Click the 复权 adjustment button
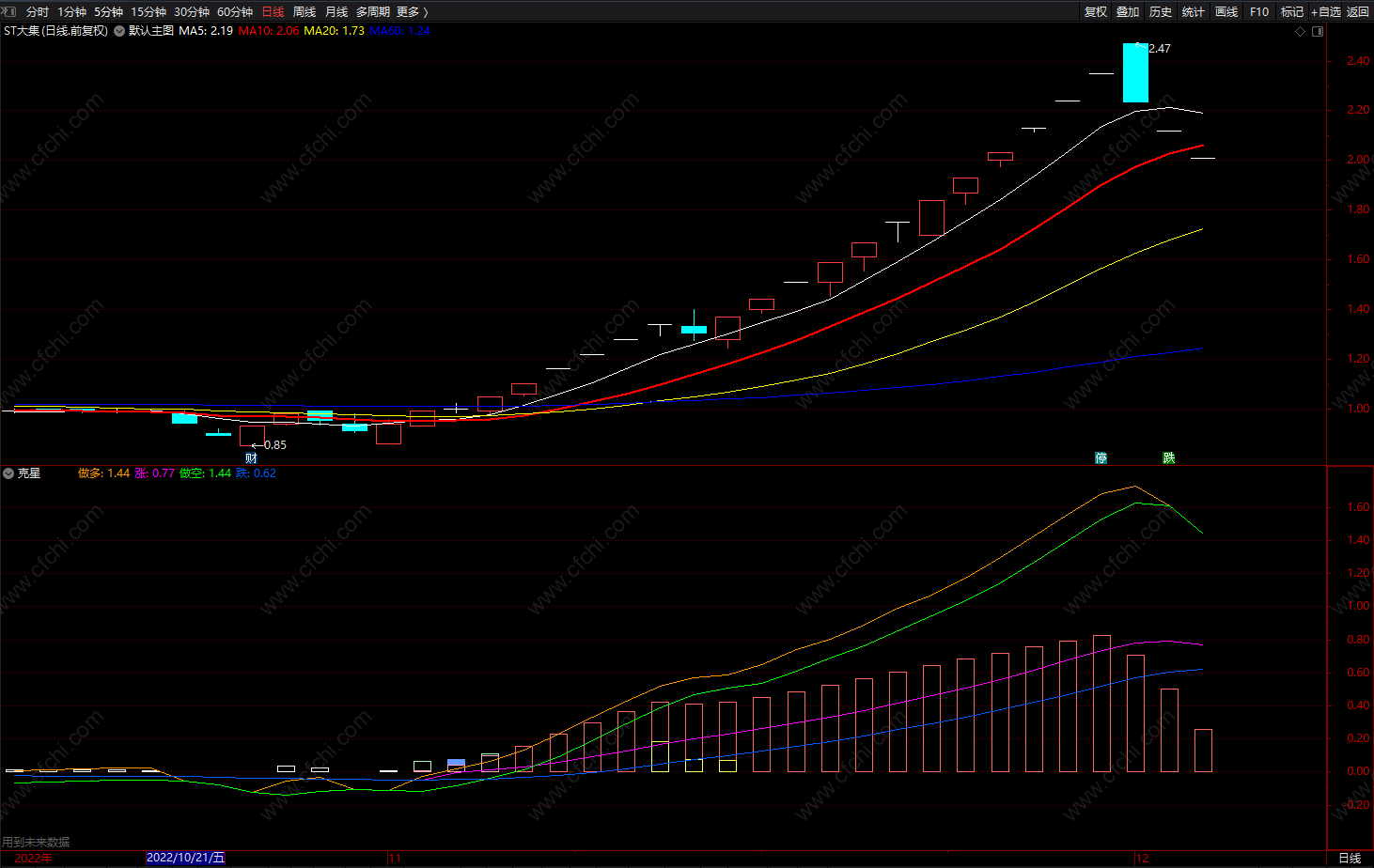 click(1095, 12)
